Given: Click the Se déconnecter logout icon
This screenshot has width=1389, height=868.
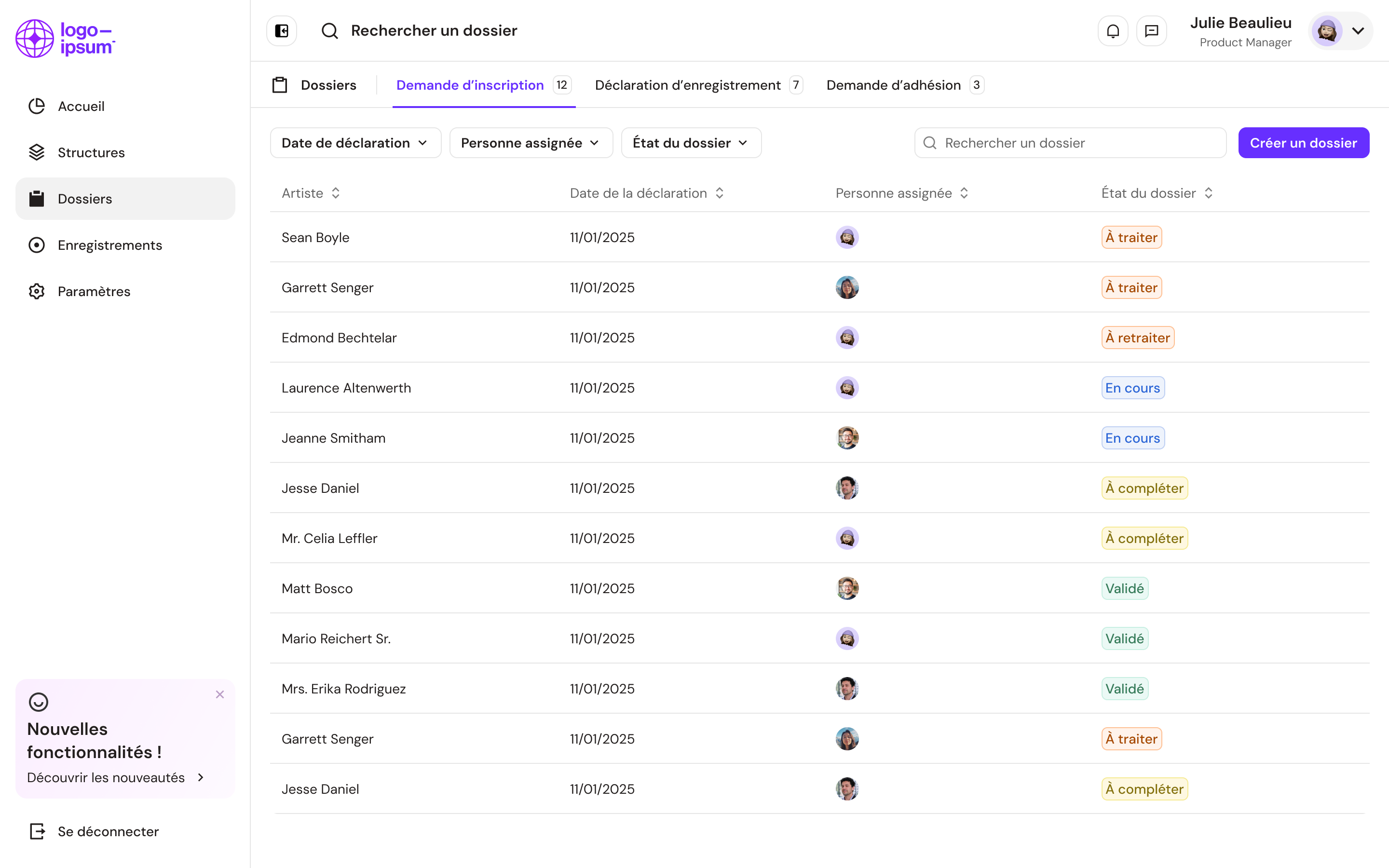Looking at the screenshot, I should point(37,831).
